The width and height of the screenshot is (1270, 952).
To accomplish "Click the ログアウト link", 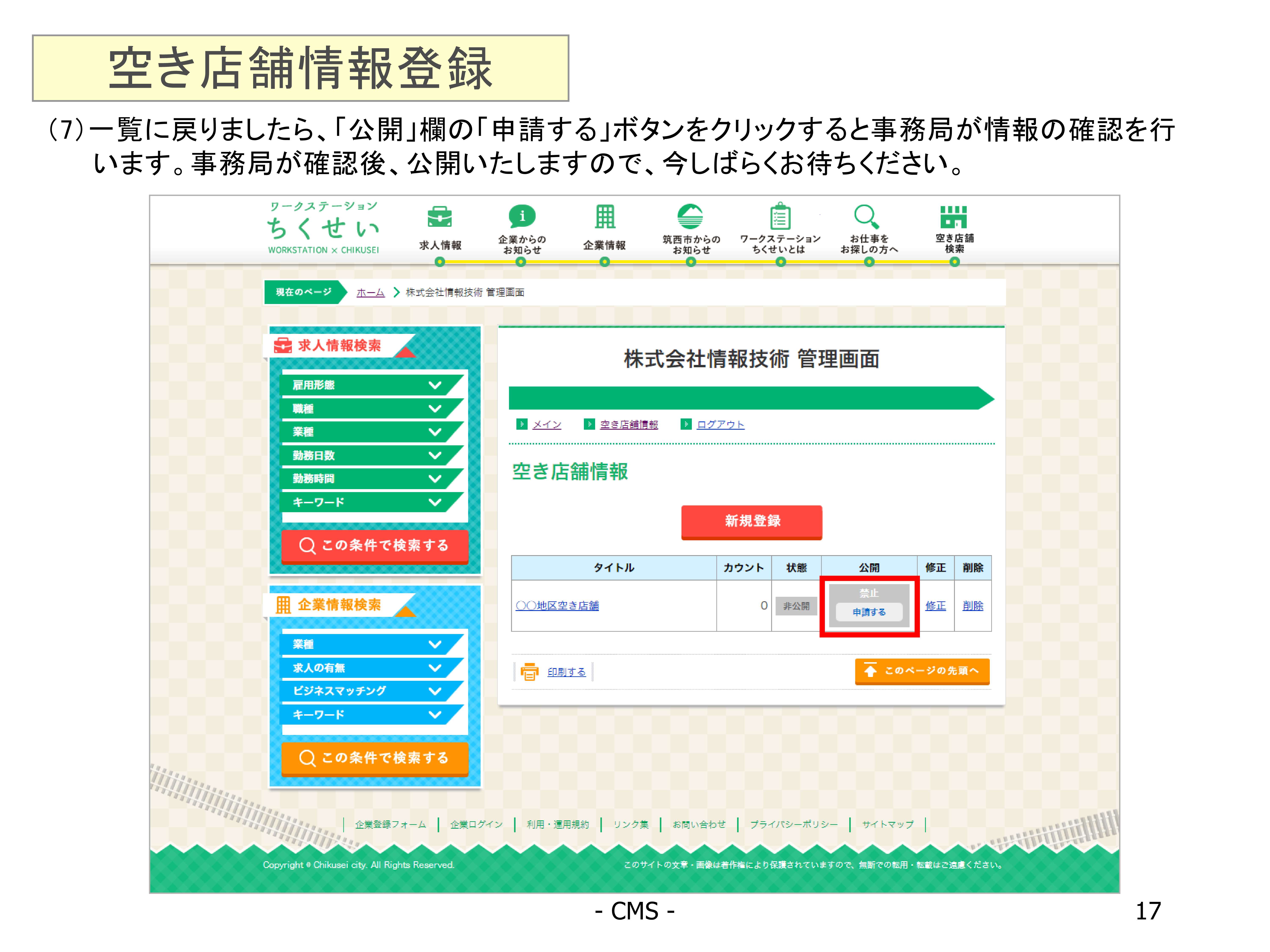I will (x=721, y=424).
